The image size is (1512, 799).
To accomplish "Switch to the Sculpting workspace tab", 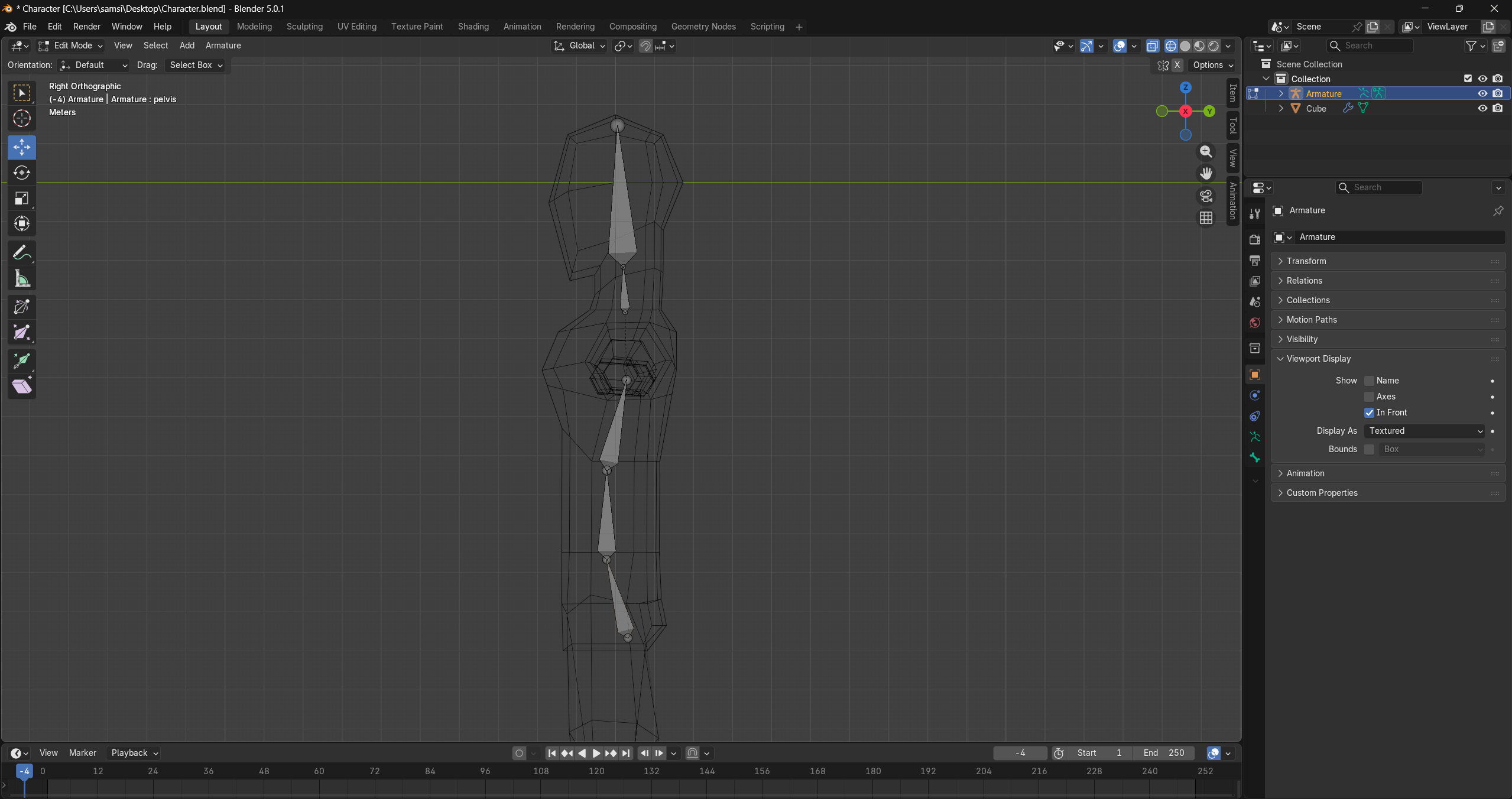I will tap(304, 27).
